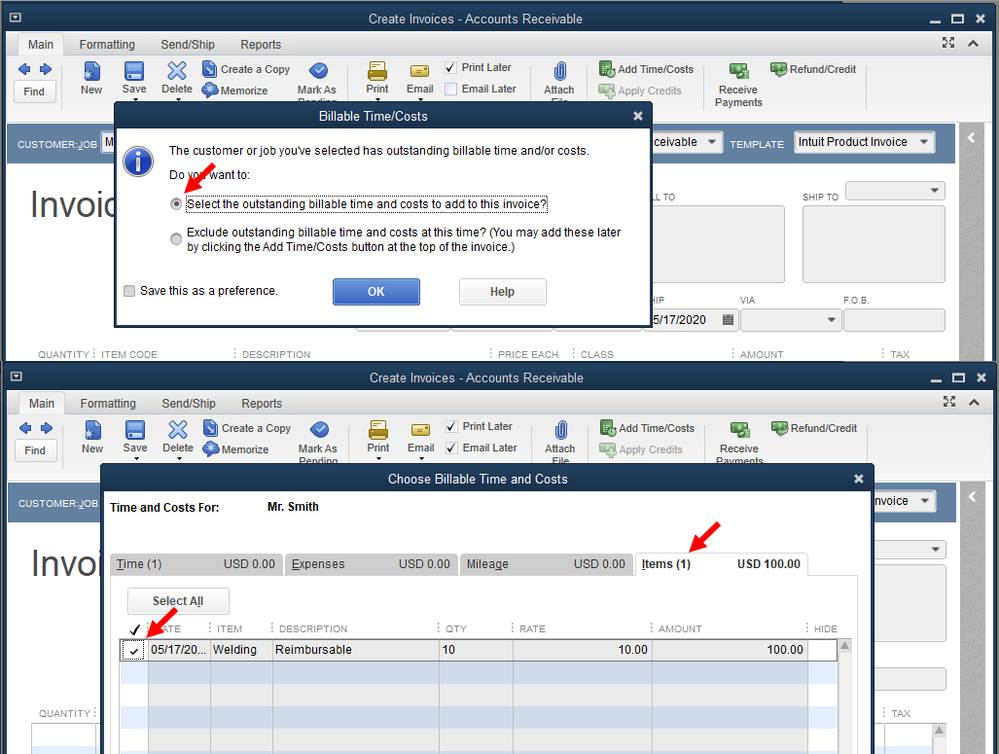Image resolution: width=999 pixels, height=754 pixels.
Task: Click F.O.B. input field in top window
Action: (x=893, y=320)
